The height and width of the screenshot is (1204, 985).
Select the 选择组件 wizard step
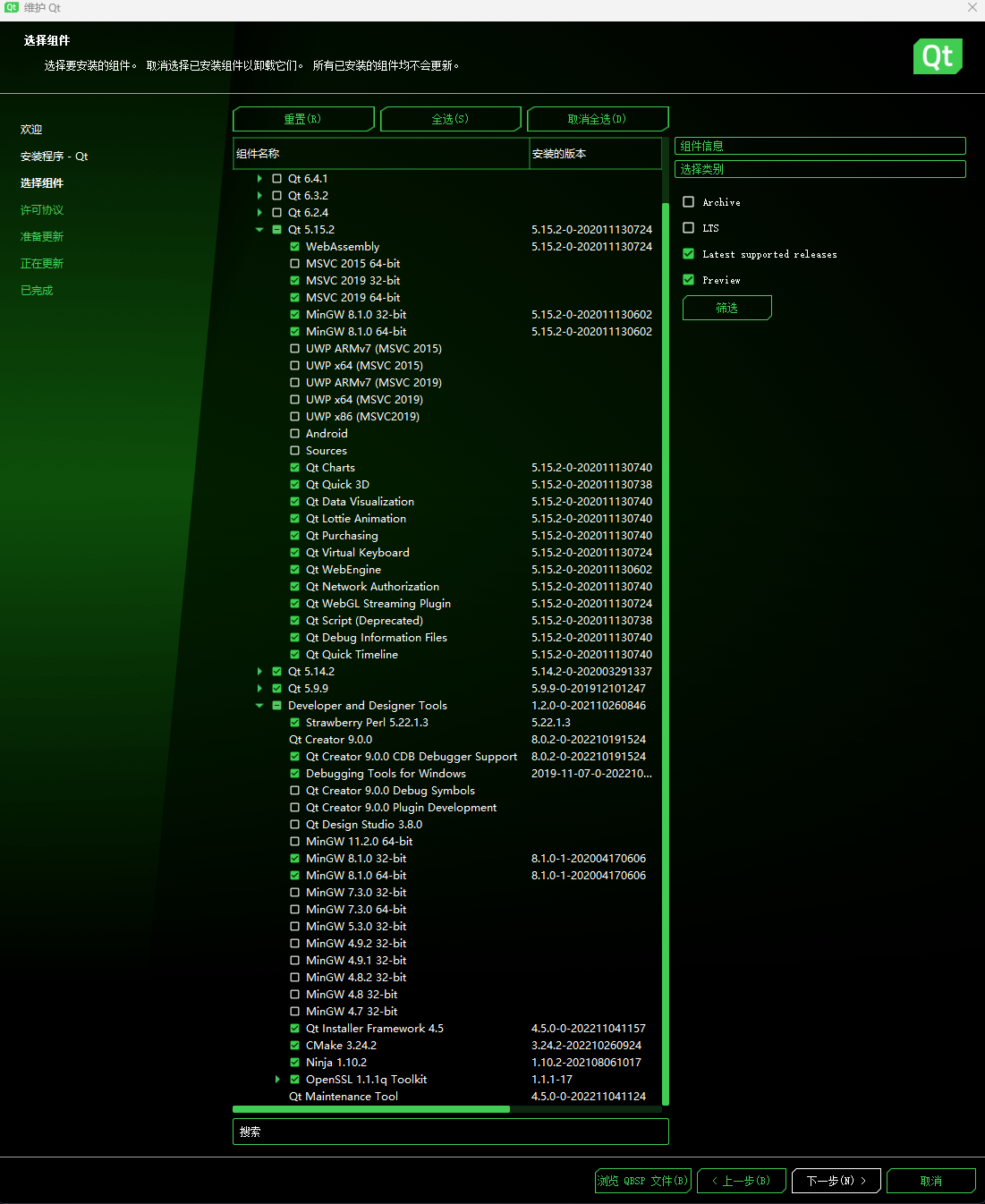[42, 183]
